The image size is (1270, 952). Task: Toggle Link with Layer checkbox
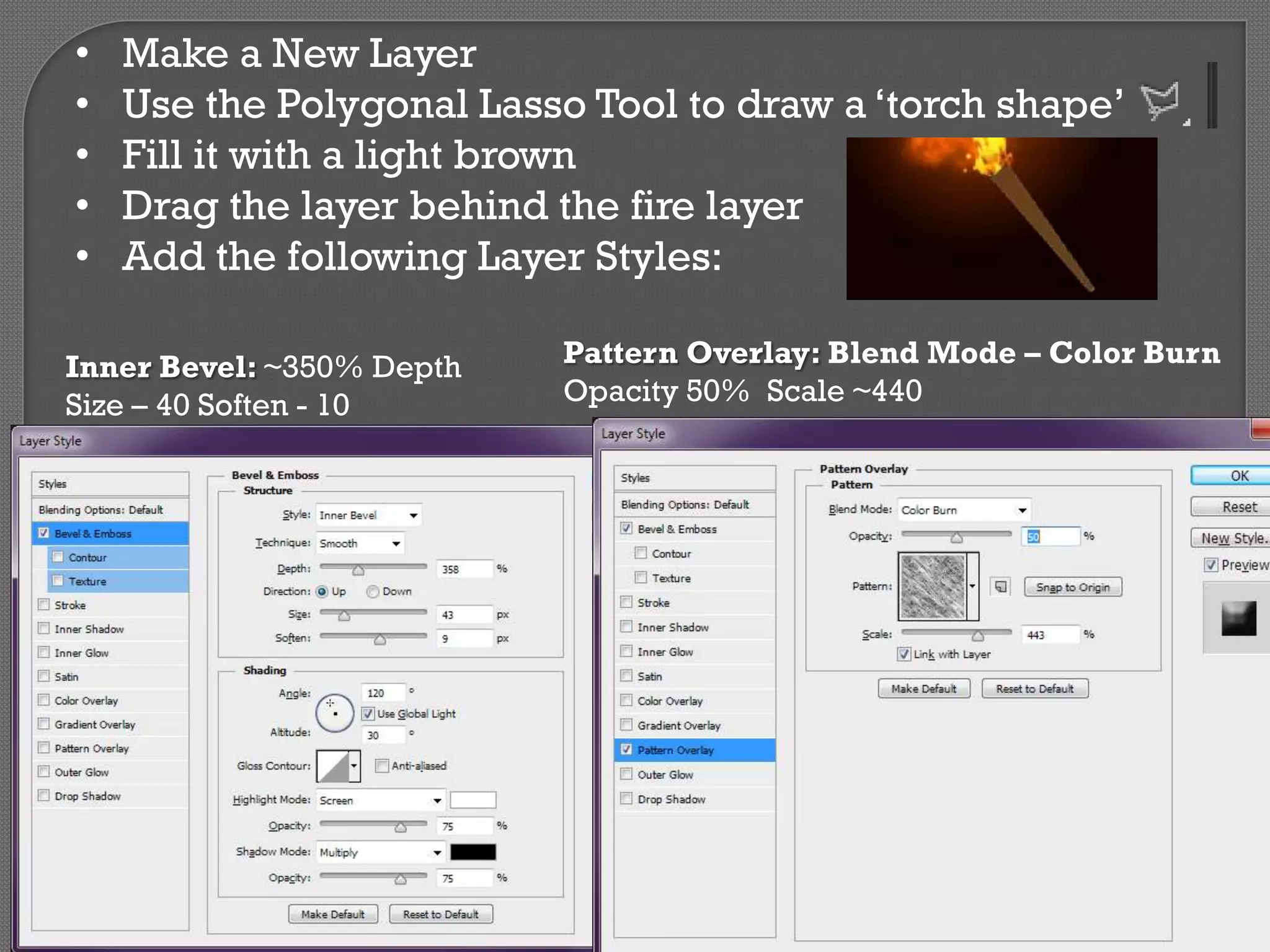pos(904,654)
